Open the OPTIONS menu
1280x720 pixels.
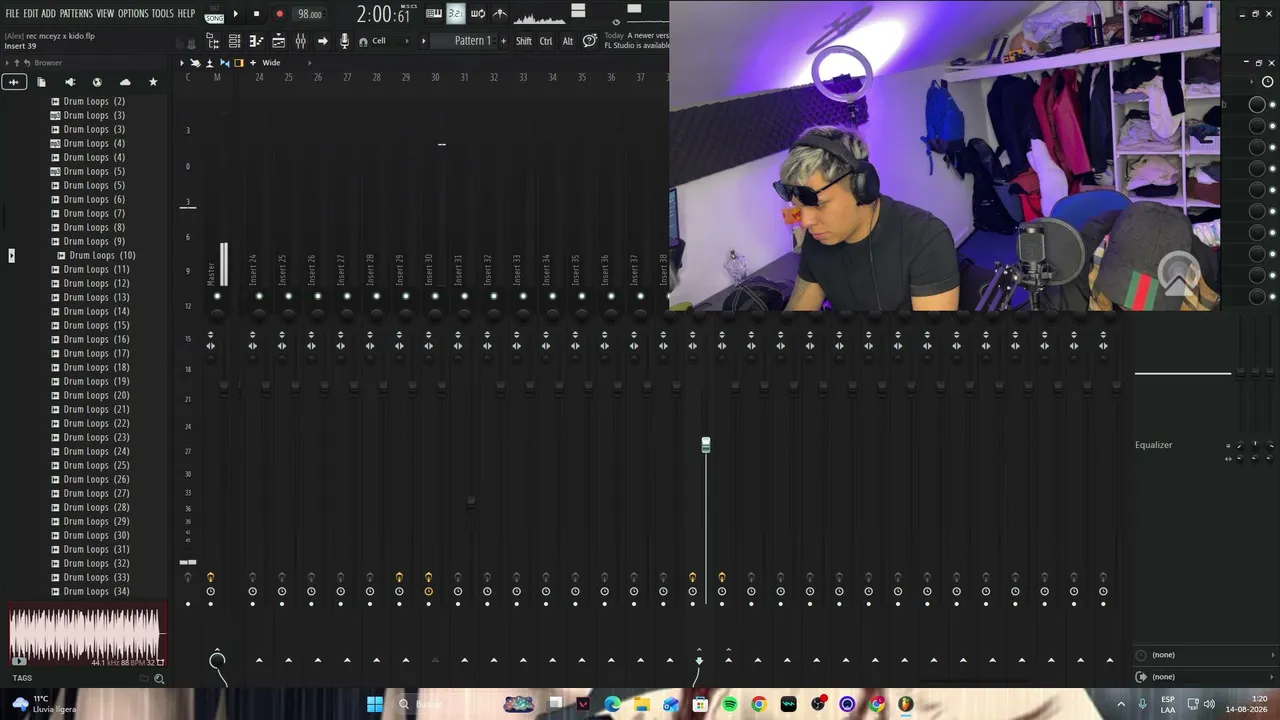[133, 14]
